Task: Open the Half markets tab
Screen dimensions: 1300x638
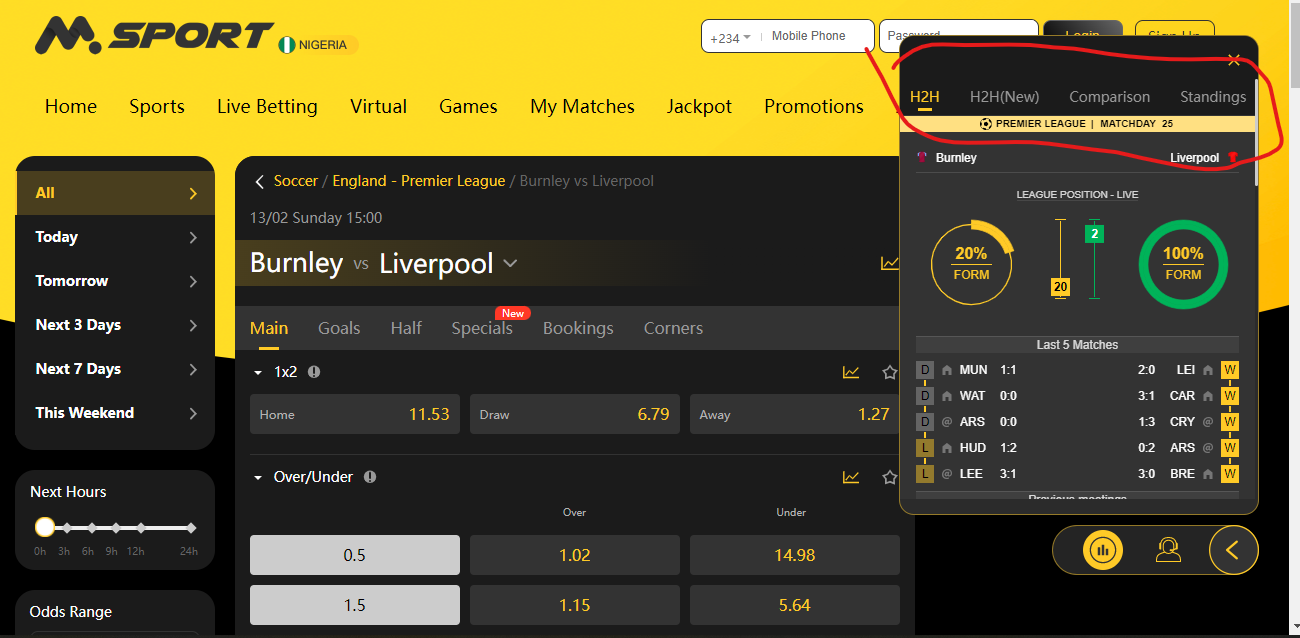Action: pos(406,328)
